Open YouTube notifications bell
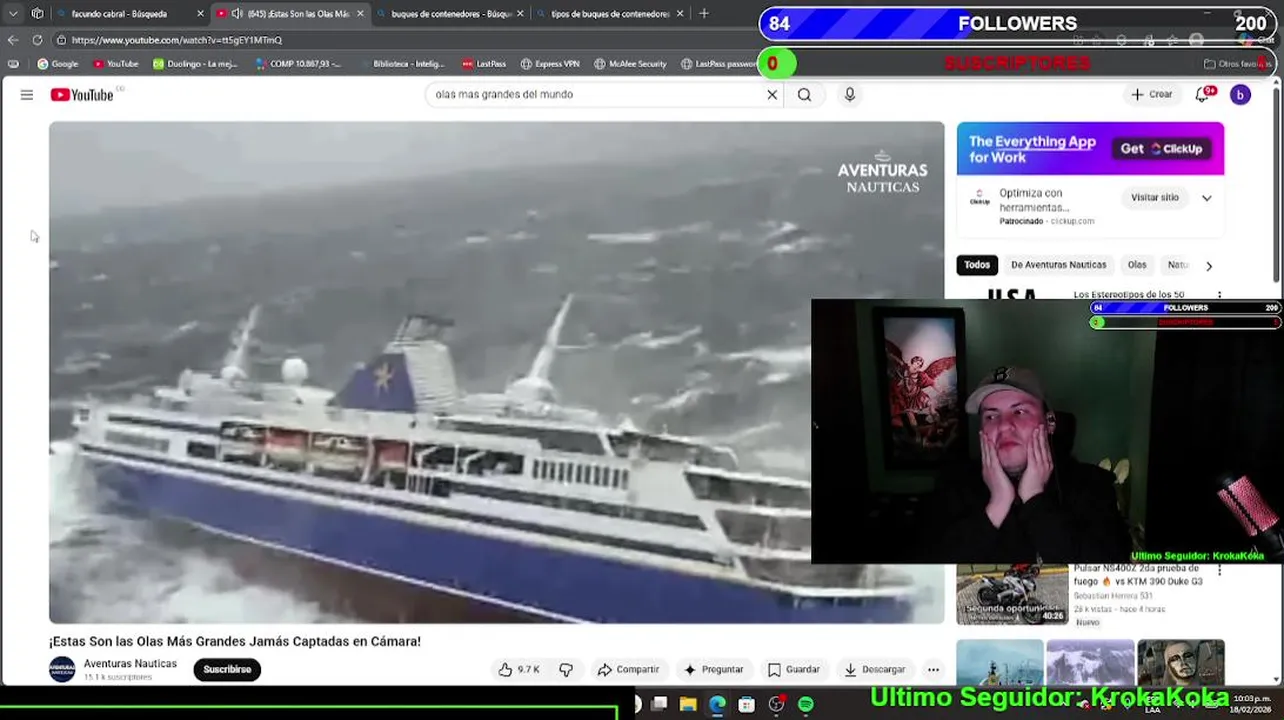Screen dimensions: 1284x720 1202,95
